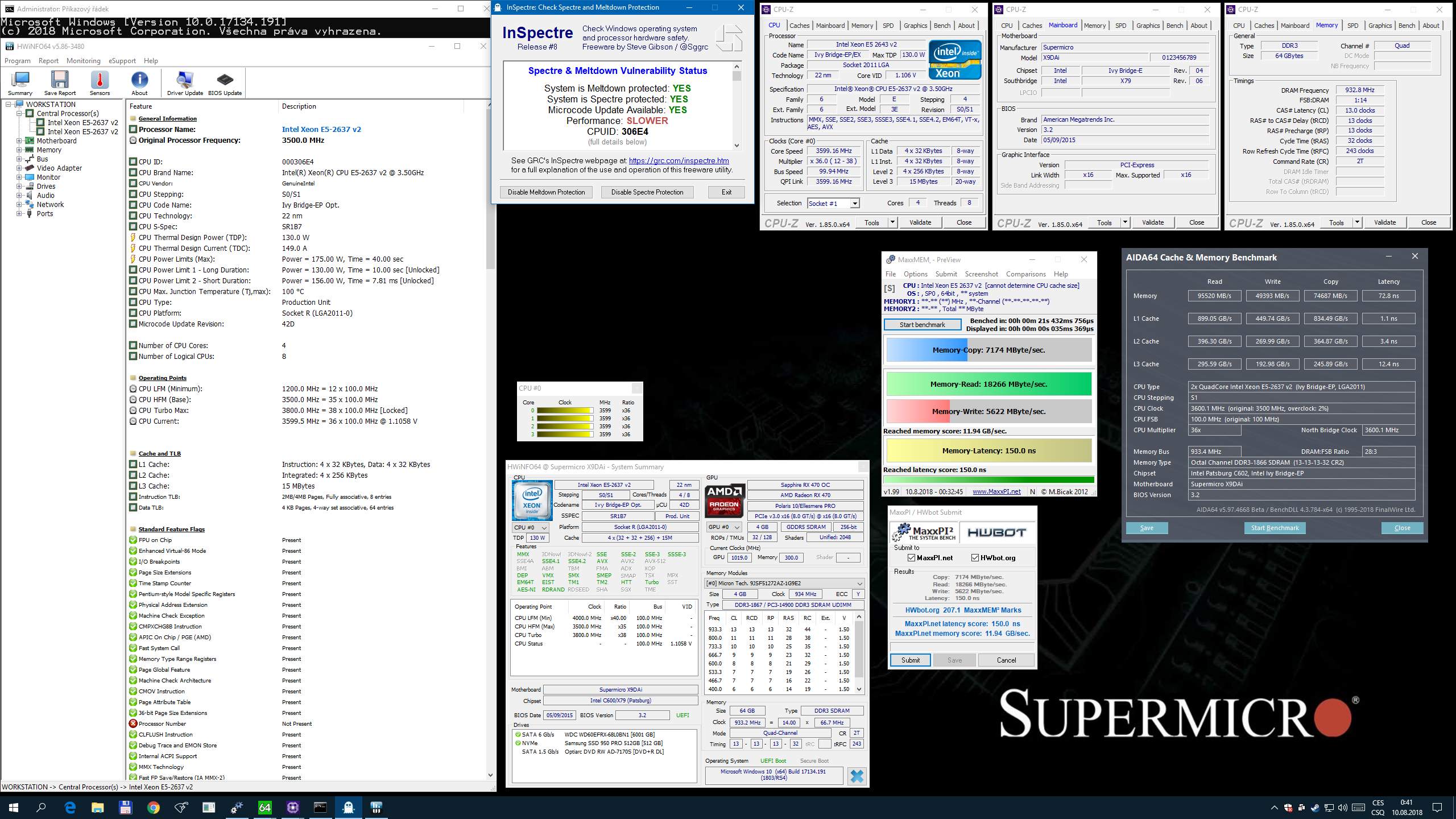Toggle the MaxxPI.net submit checkbox
This screenshot has width=1456, height=819.
tap(912, 558)
